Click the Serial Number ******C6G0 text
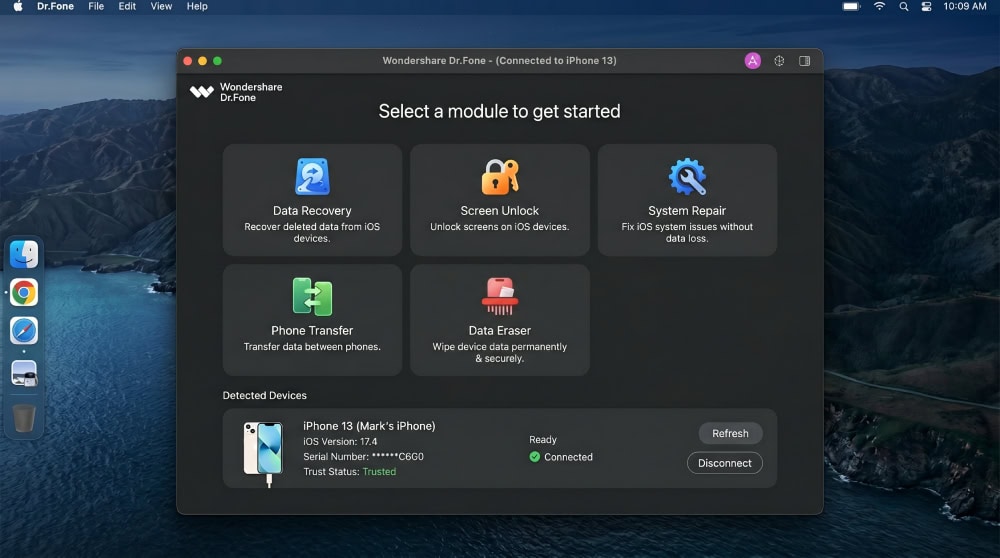 tap(364, 457)
